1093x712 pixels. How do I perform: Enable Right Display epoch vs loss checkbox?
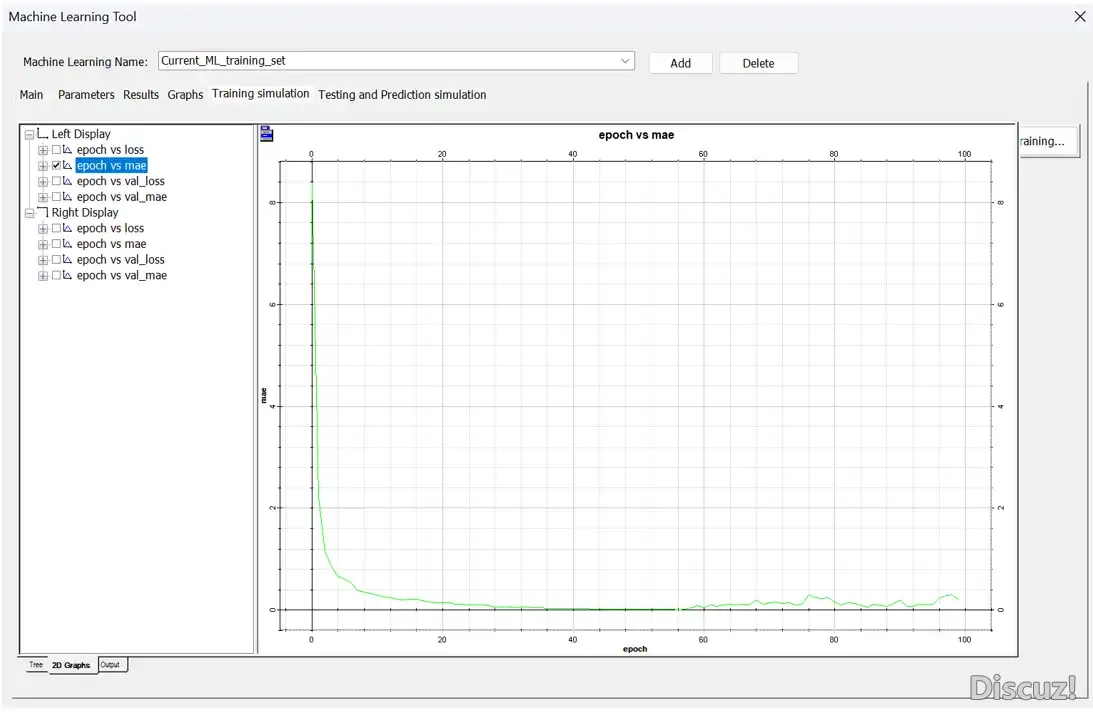tap(56, 228)
